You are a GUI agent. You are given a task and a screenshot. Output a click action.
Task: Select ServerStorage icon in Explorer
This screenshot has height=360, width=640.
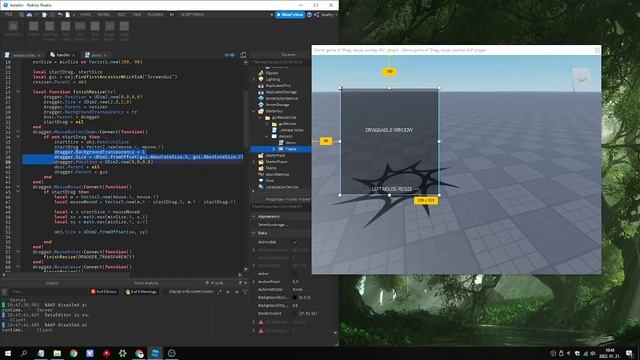(x=261, y=105)
